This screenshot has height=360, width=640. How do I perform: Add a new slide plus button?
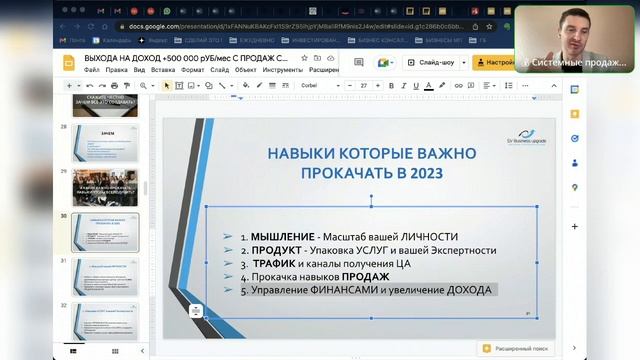(x=69, y=85)
